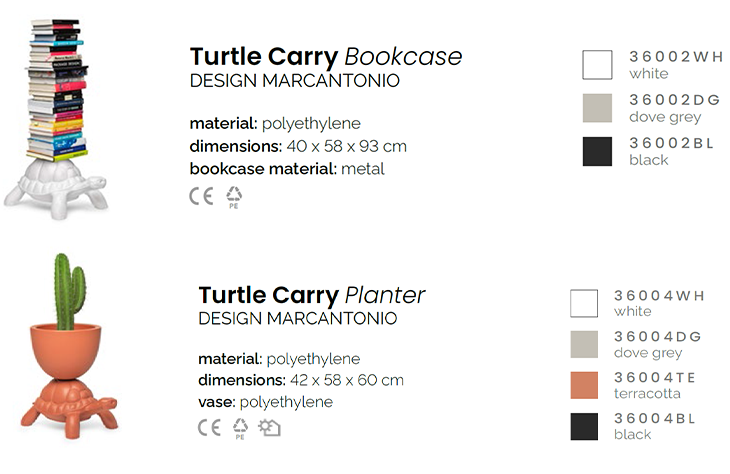Click the outdoor-use house icon under Planter
Screen dimensions: 730x474
pyautogui.click(x=270, y=427)
